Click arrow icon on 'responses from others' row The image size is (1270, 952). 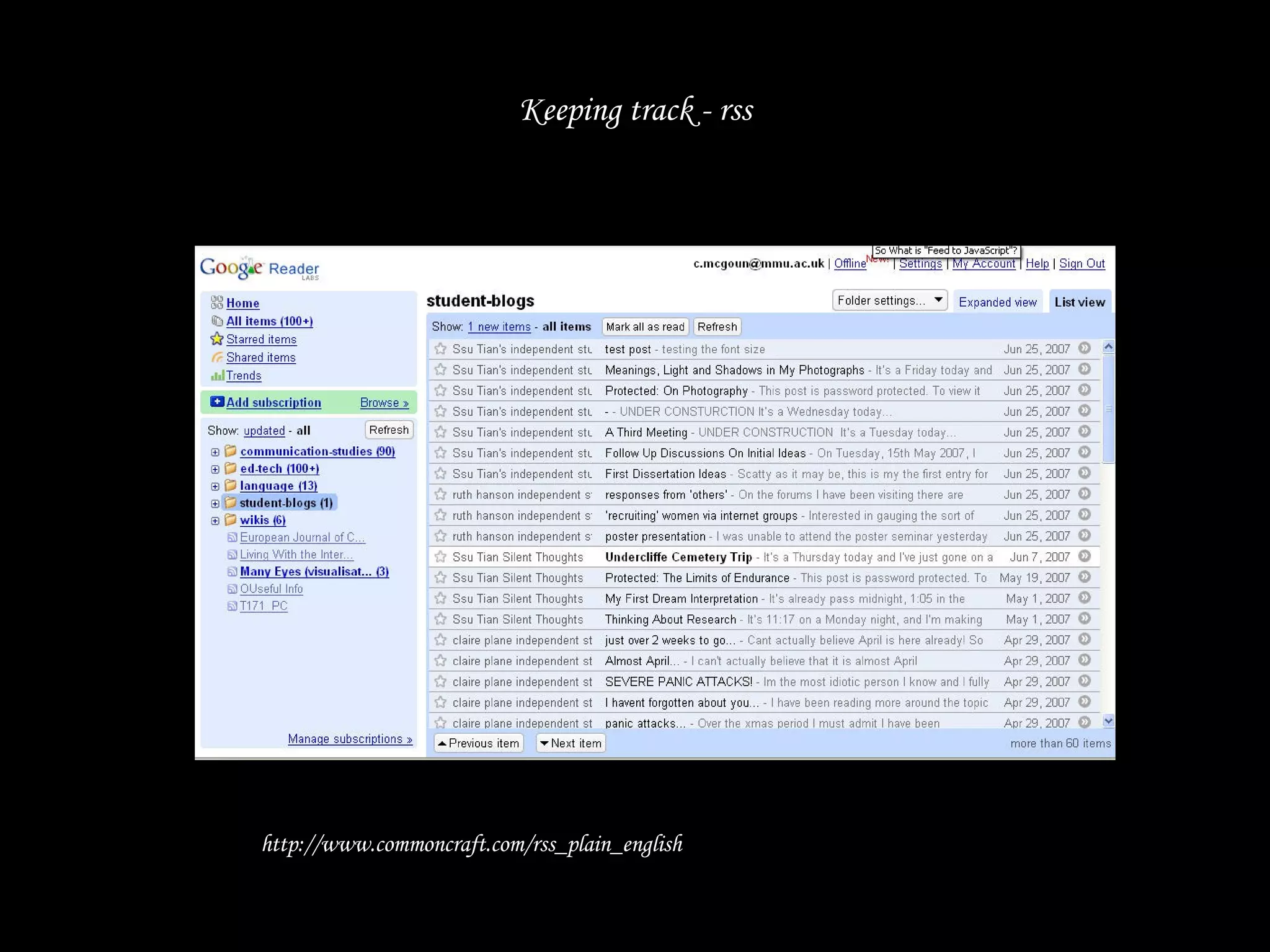[x=1085, y=494]
